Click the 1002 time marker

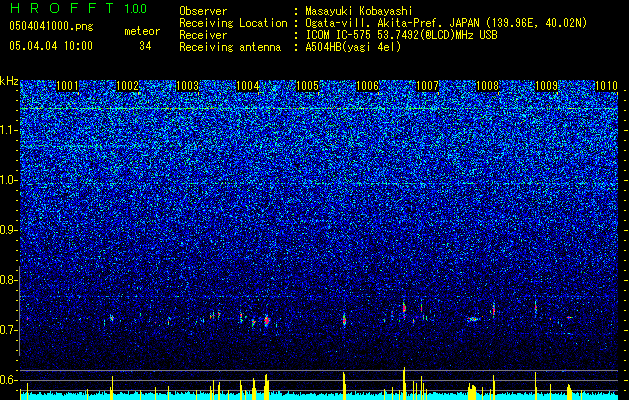128,86
